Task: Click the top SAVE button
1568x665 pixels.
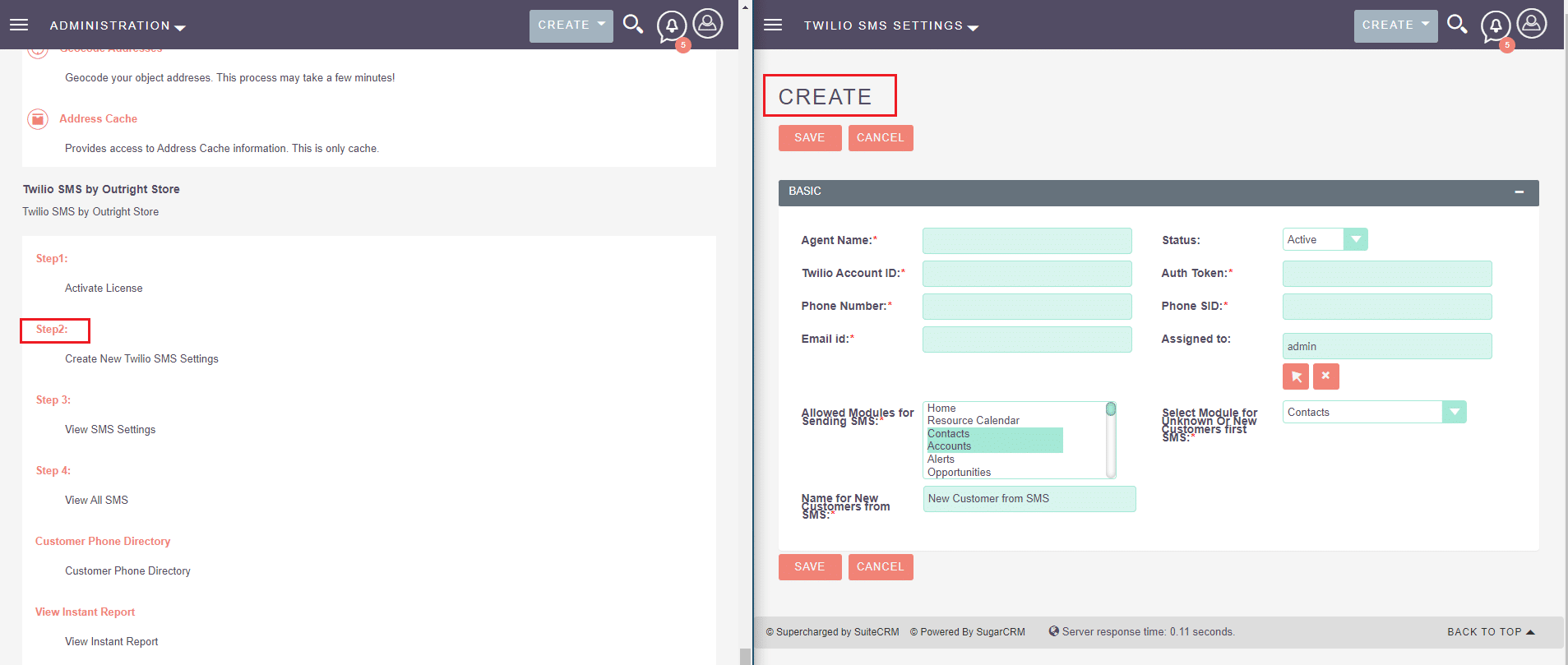Action: point(810,138)
